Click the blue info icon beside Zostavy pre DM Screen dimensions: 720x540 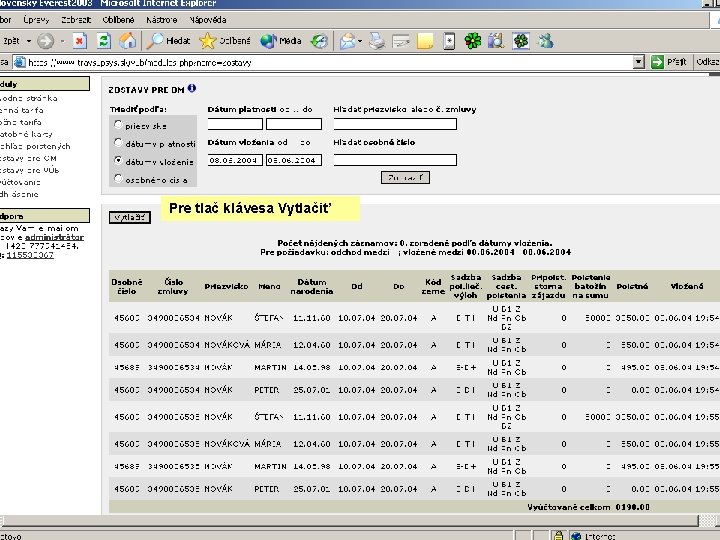click(192, 88)
